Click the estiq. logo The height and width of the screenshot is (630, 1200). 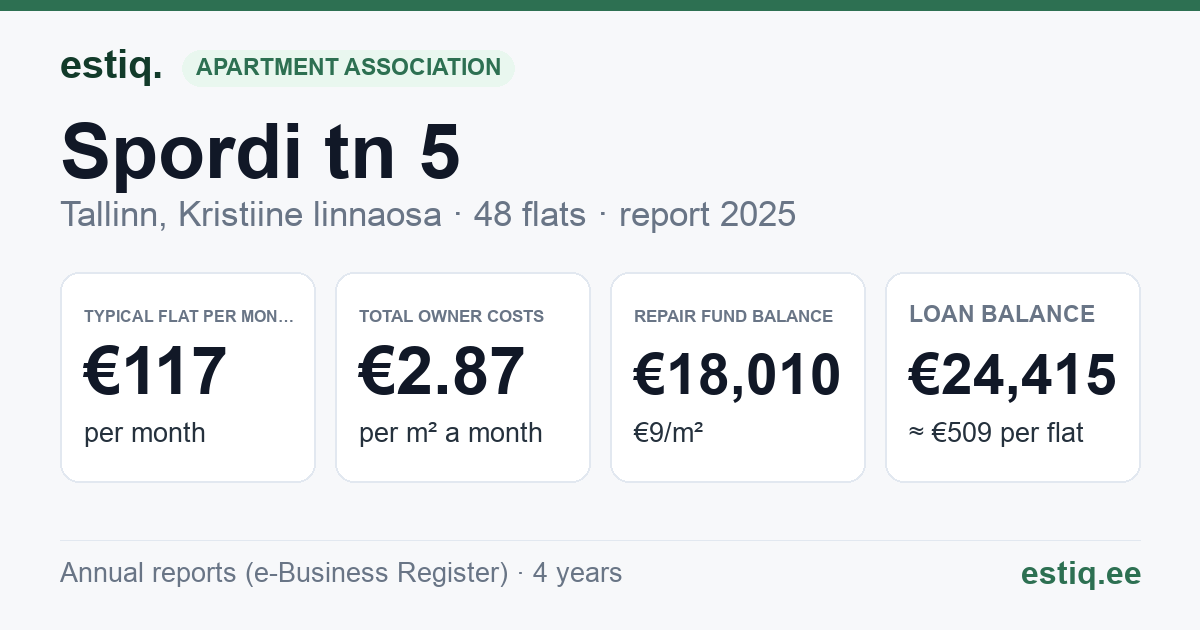pyautogui.click(x=111, y=66)
